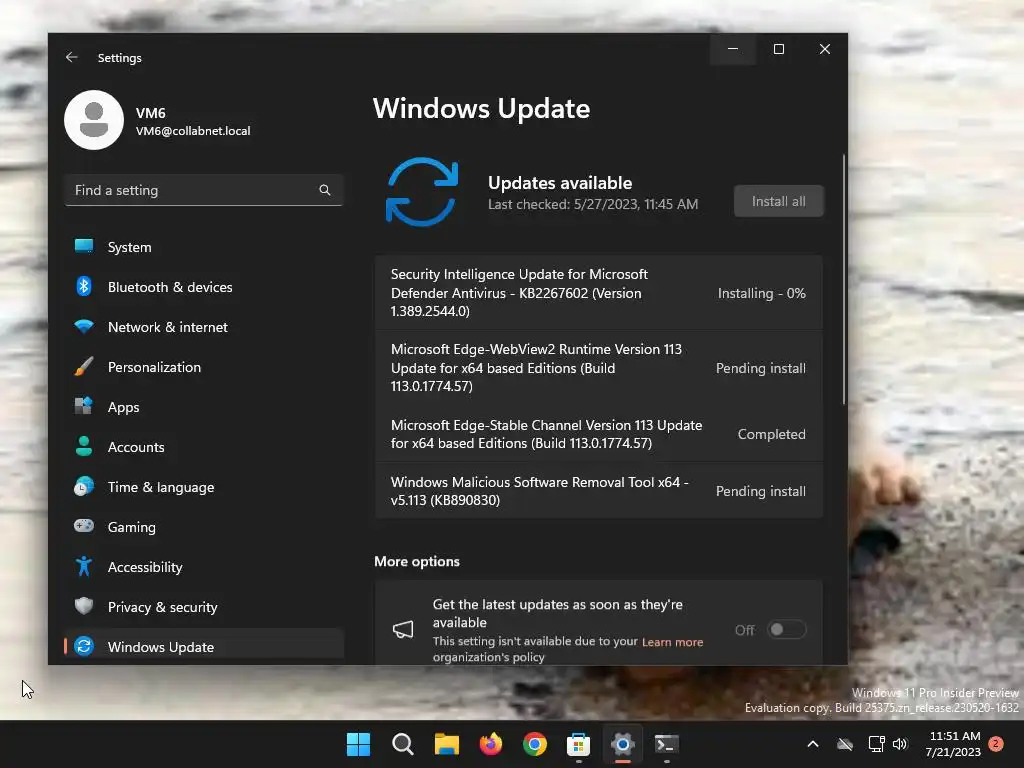Open Accessibility settings
This screenshot has height=768, width=1024.
(x=204, y=567)
